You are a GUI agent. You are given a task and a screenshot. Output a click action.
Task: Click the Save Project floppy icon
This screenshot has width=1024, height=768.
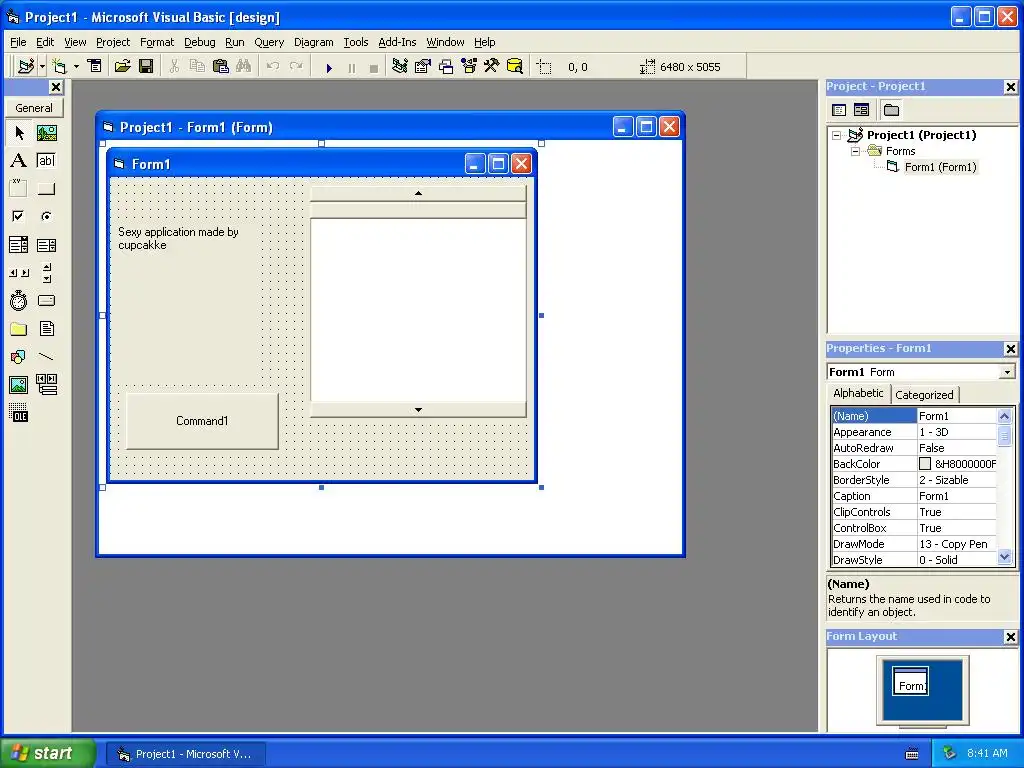(x=146, y=67)
